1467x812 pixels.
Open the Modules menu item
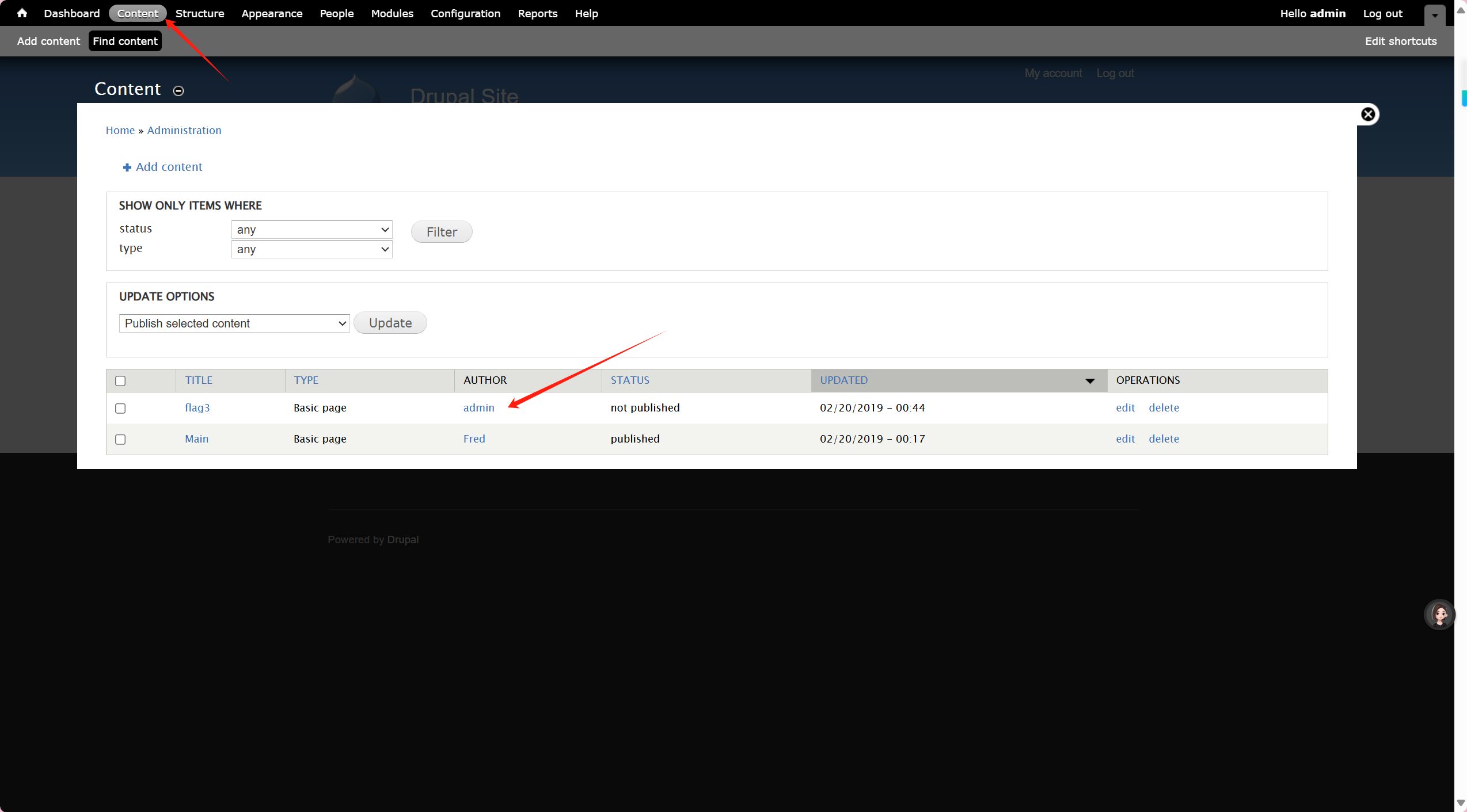(x=392, y=13)
